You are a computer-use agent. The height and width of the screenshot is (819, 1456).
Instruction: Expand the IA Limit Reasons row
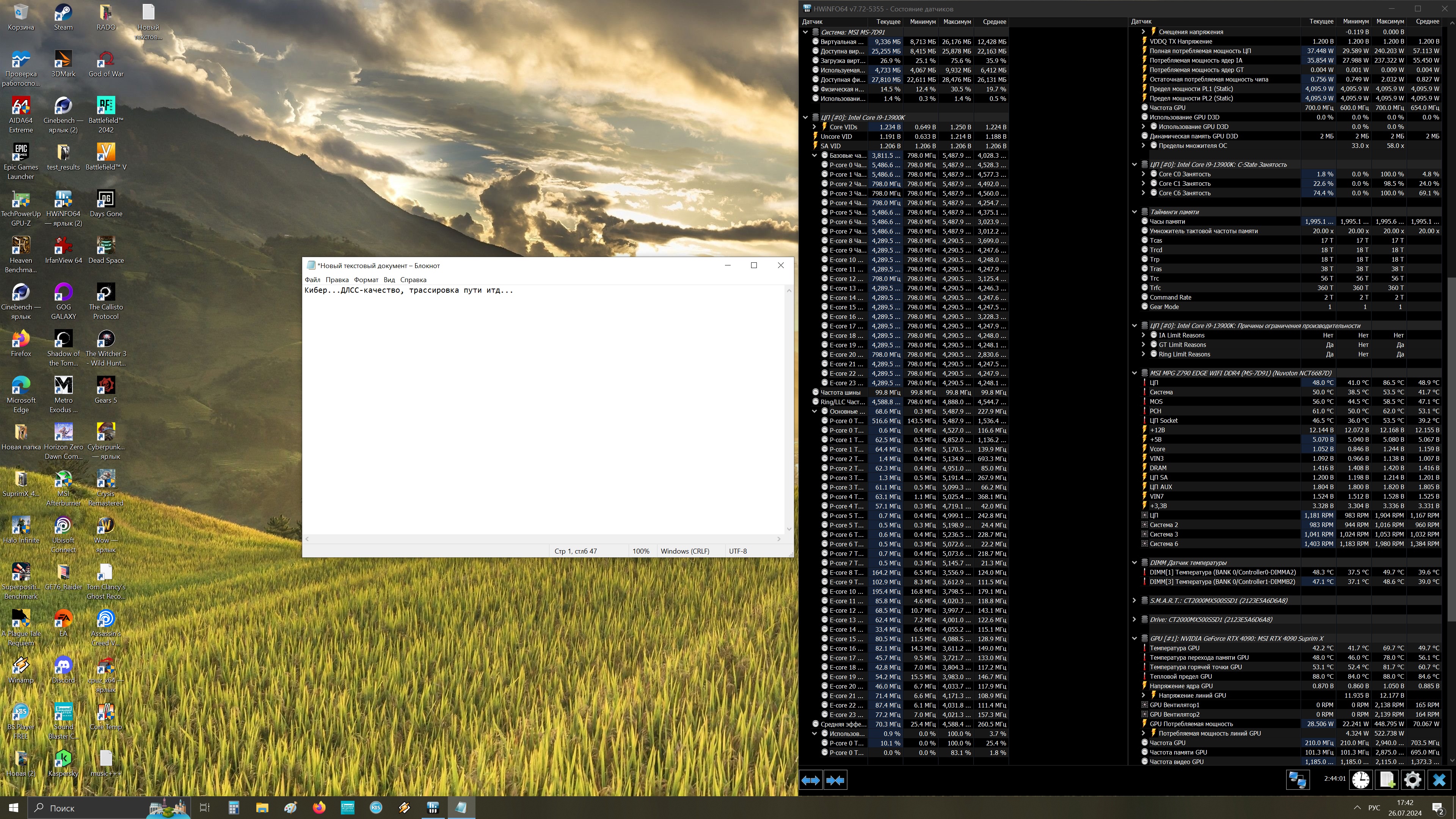(1144, 335)
